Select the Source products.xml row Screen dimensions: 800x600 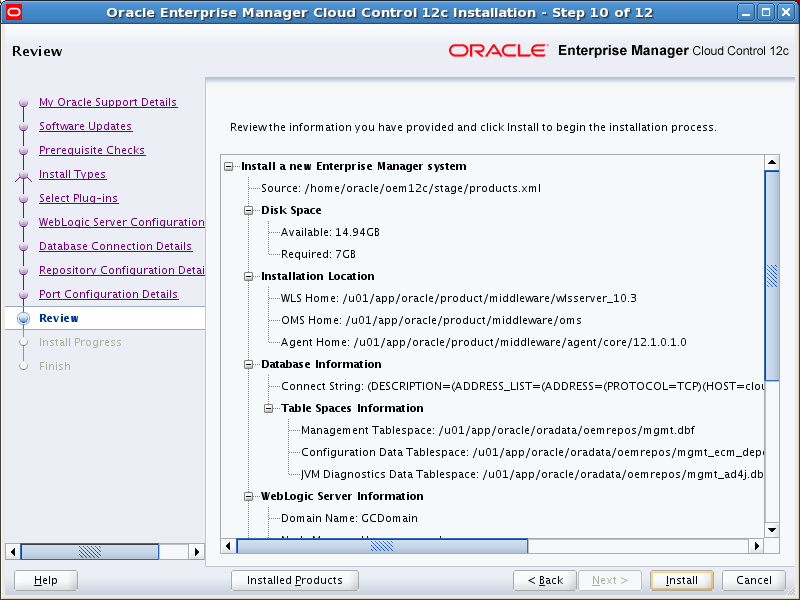click(401, 188)
